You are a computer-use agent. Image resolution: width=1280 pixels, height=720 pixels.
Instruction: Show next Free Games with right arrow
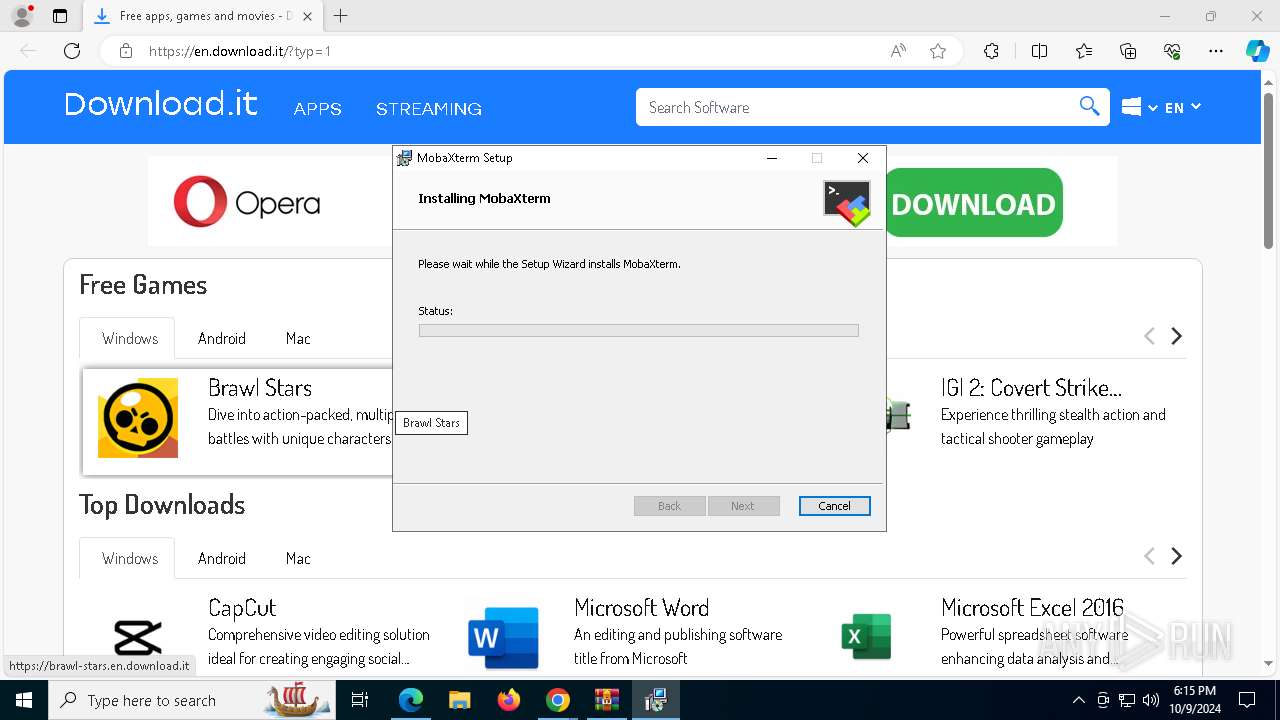pyautogui.click(x=1177, y=336)
